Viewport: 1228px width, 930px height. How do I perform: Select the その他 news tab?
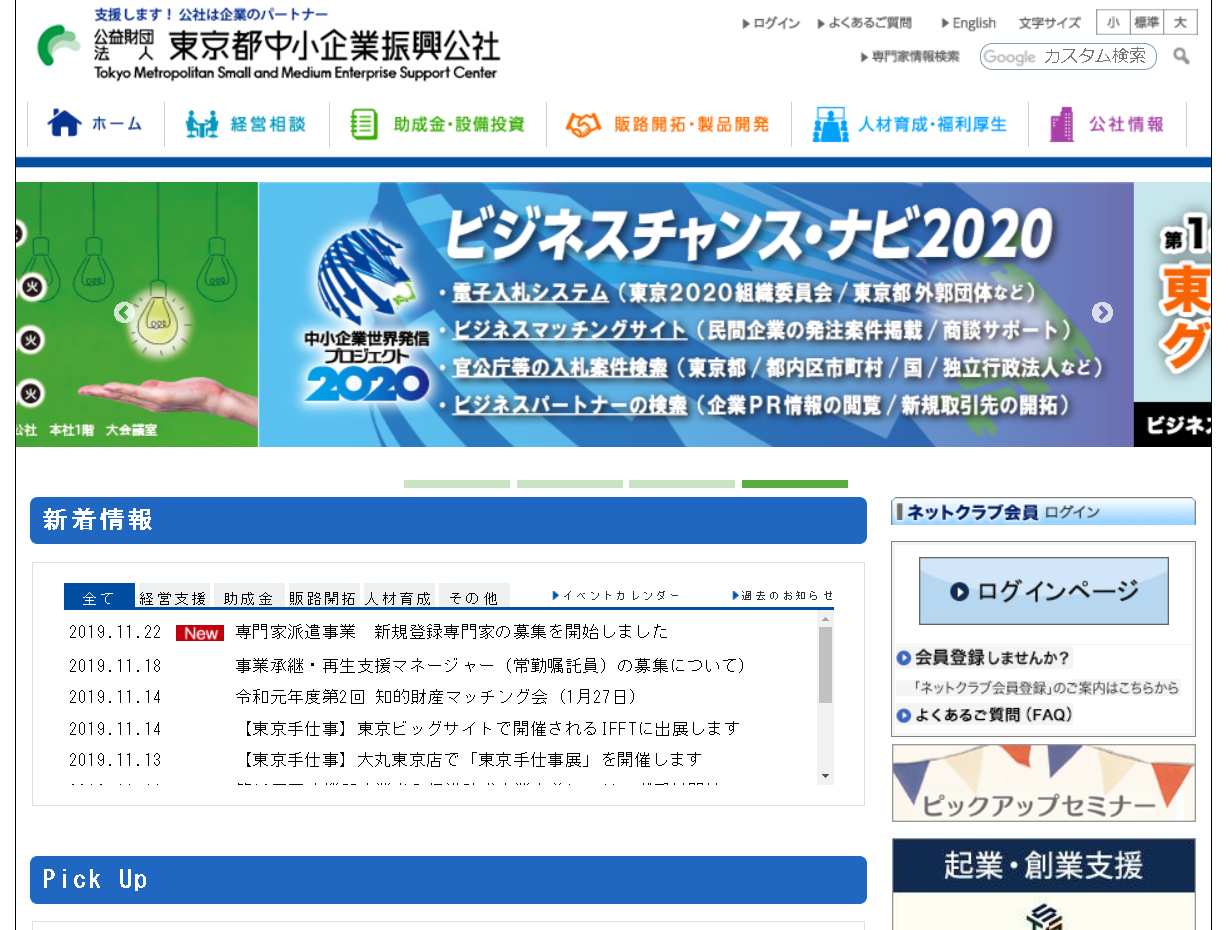coord(474,596)
